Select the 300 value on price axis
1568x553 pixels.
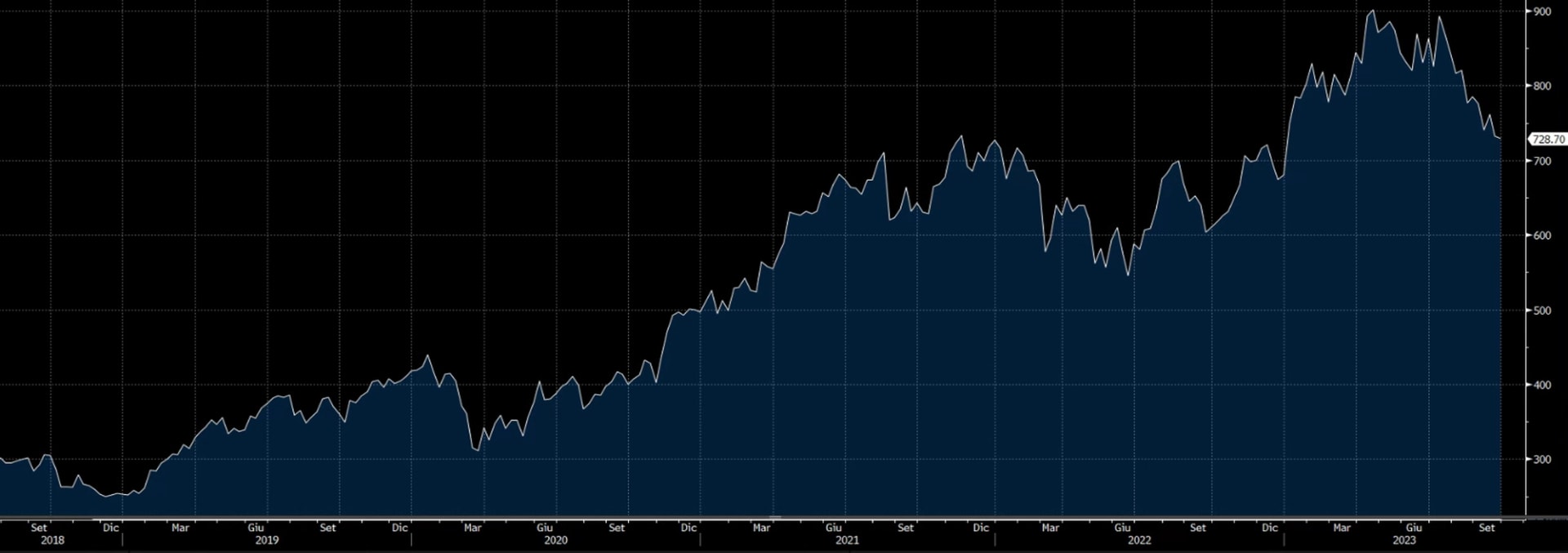pos(1542,459)
